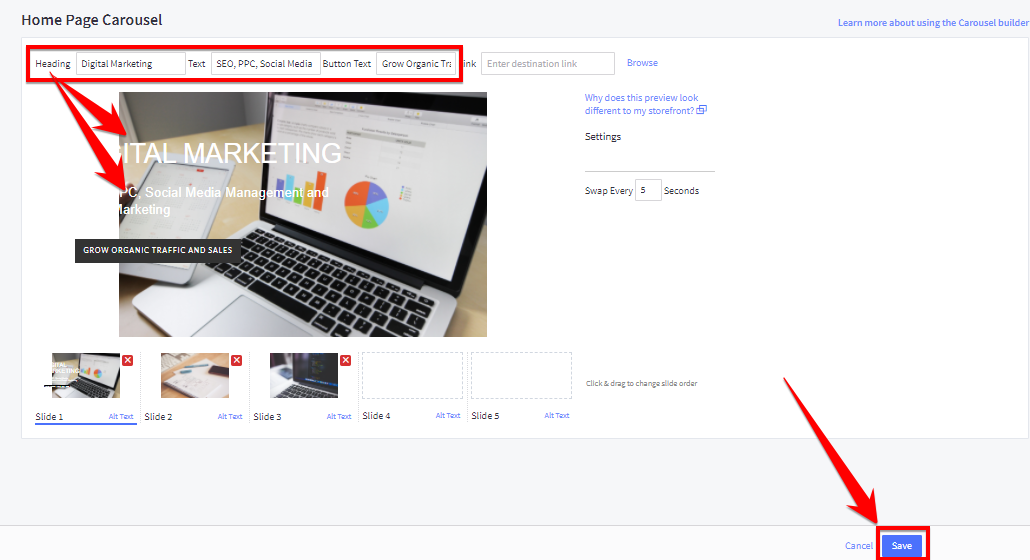Open Learn more about Carousel builder link
Image resolution: width=1030 pixels, height=560 pixels.
pos(933,22)
